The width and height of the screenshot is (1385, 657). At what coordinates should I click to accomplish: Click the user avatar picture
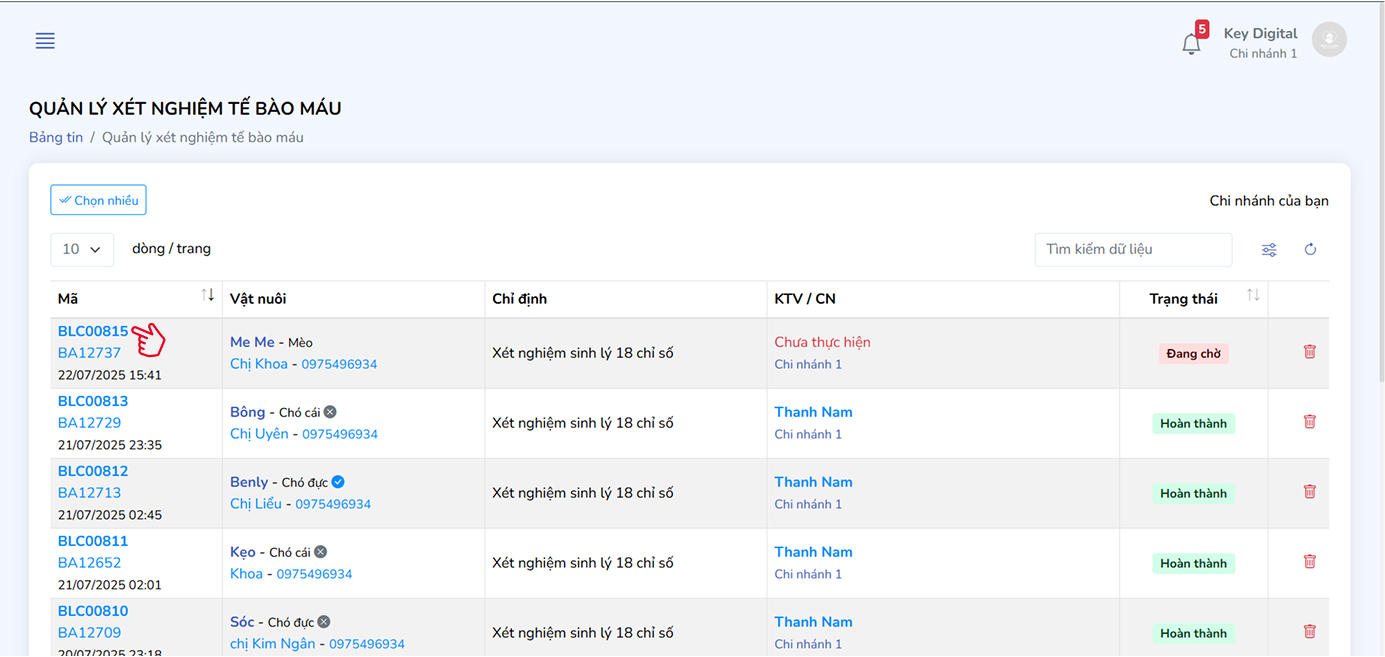click(x=1329, y=40)
